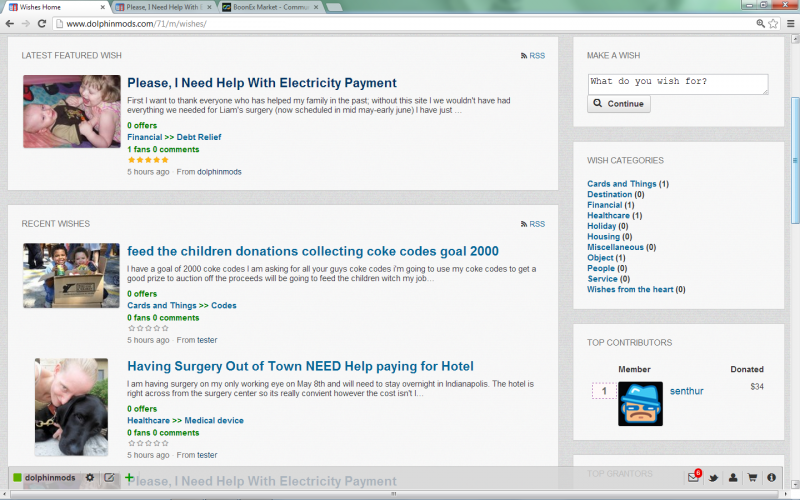Switch to Please, I Need Help With tab
800x500 pixels.
pyautogui.click(x=161, y=7)
